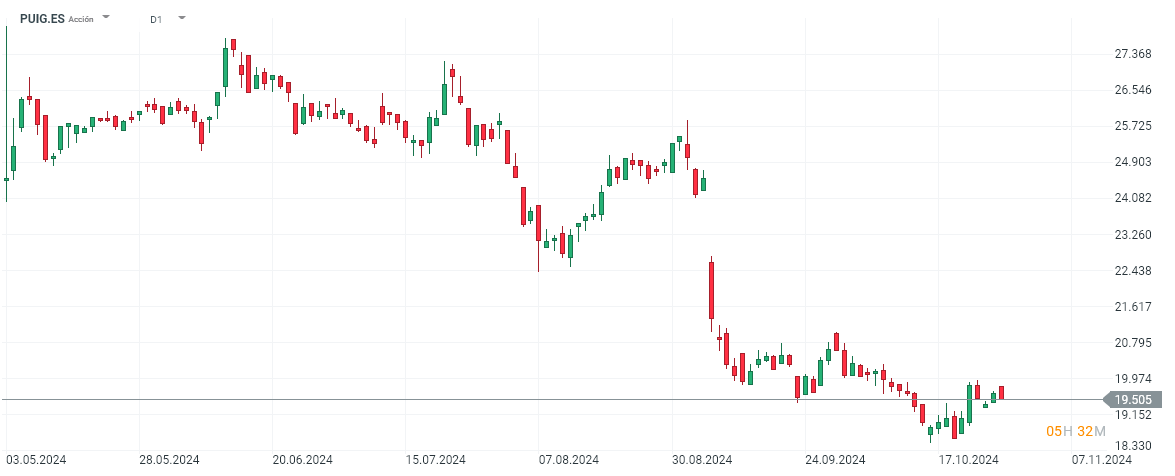Click the 07.11.2024 date label

pyautogui.click(x=1102, y=460)
